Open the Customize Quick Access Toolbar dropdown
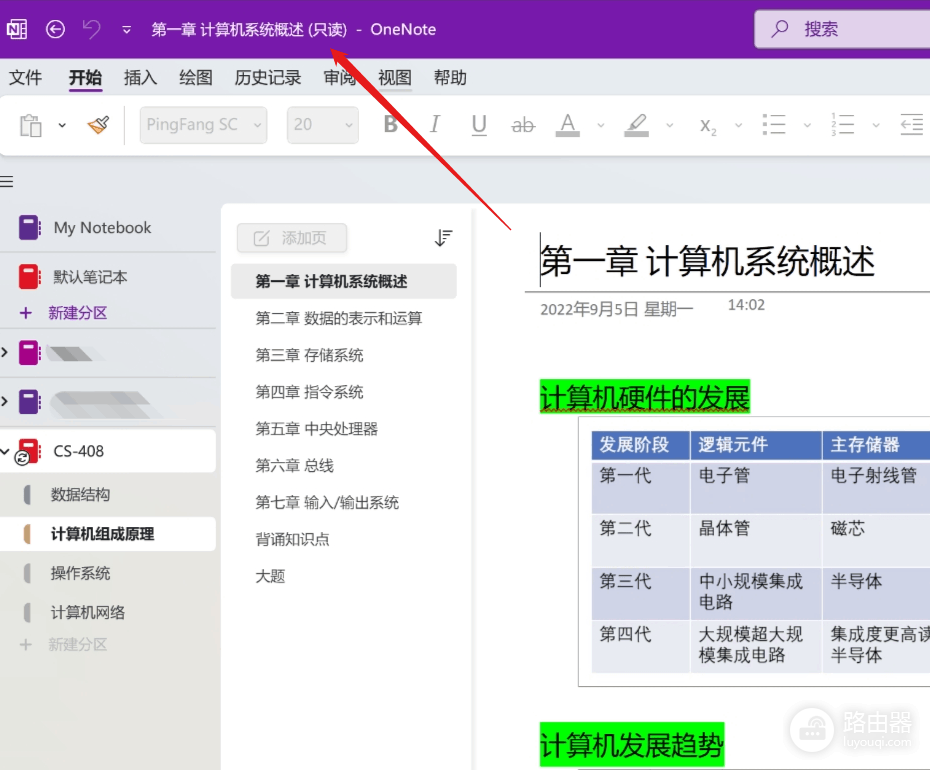 pyautogui.click(x=126, y=30)
